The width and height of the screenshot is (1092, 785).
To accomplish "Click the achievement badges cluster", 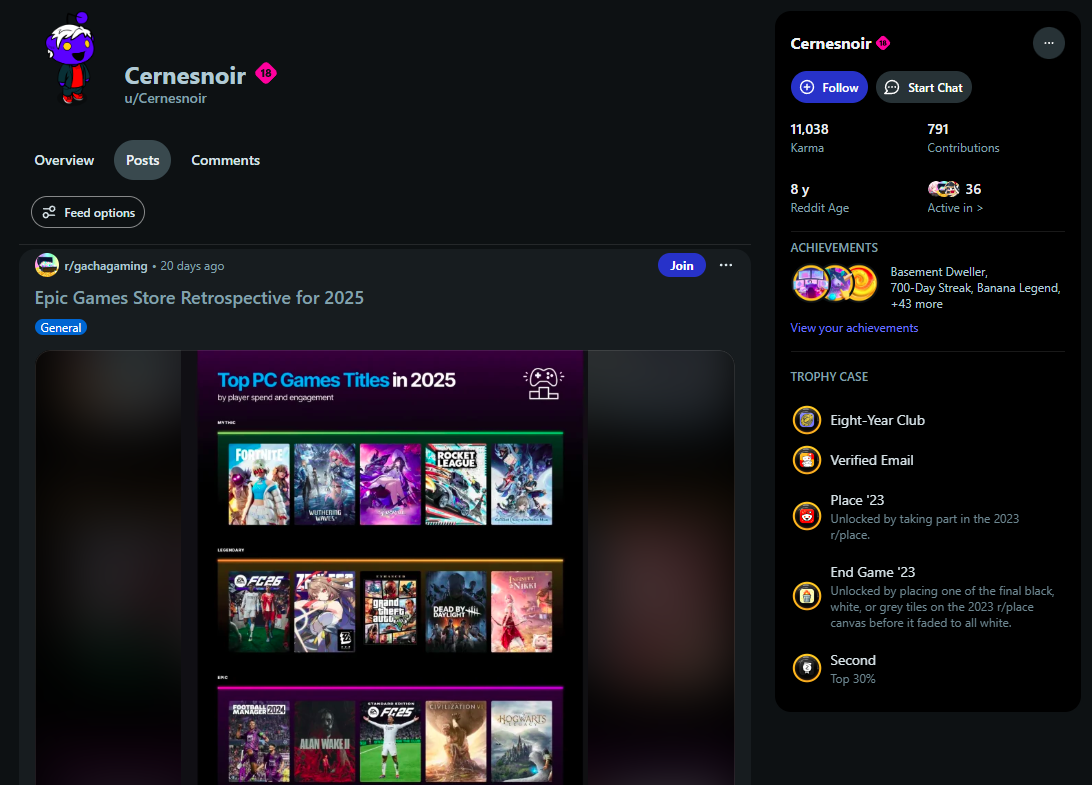I will [x=835, y=283].
